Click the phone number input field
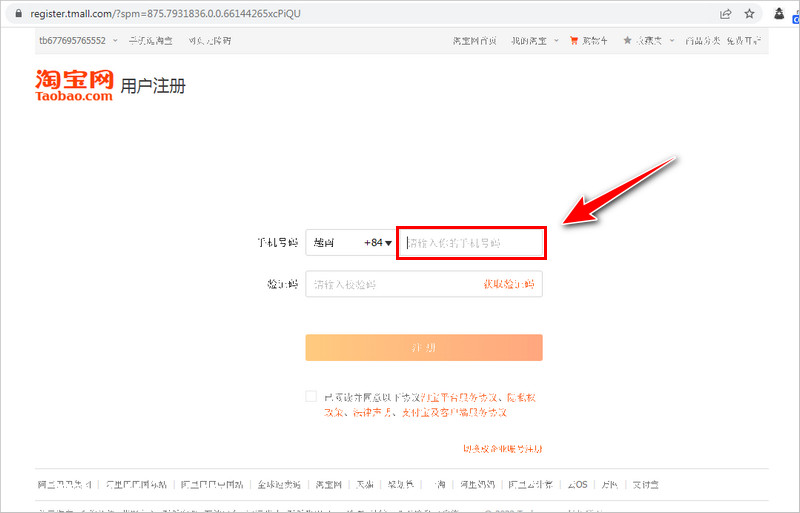Viewport: 800px width, 513px height. (470, 243)
